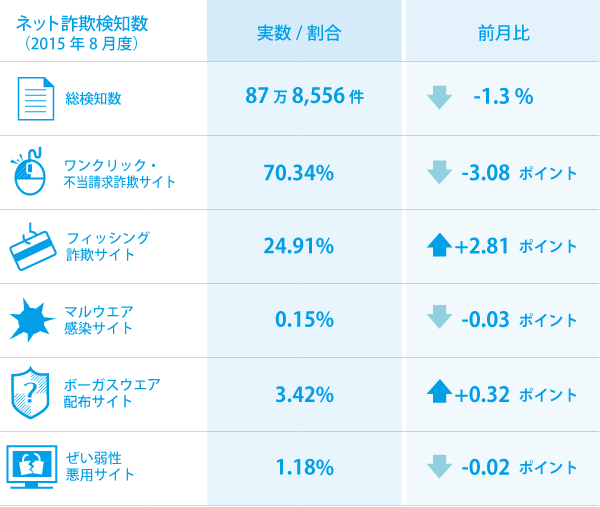Click the フィッシング詐欺サイト label
Screen dimensions: 600x507
pos(108,246)
